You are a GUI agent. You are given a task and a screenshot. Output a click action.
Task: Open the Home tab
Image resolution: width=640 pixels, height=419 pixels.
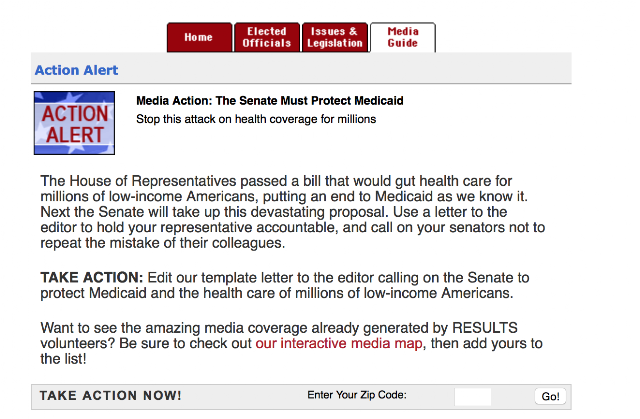pyautogui.click(x=199, y=38)
